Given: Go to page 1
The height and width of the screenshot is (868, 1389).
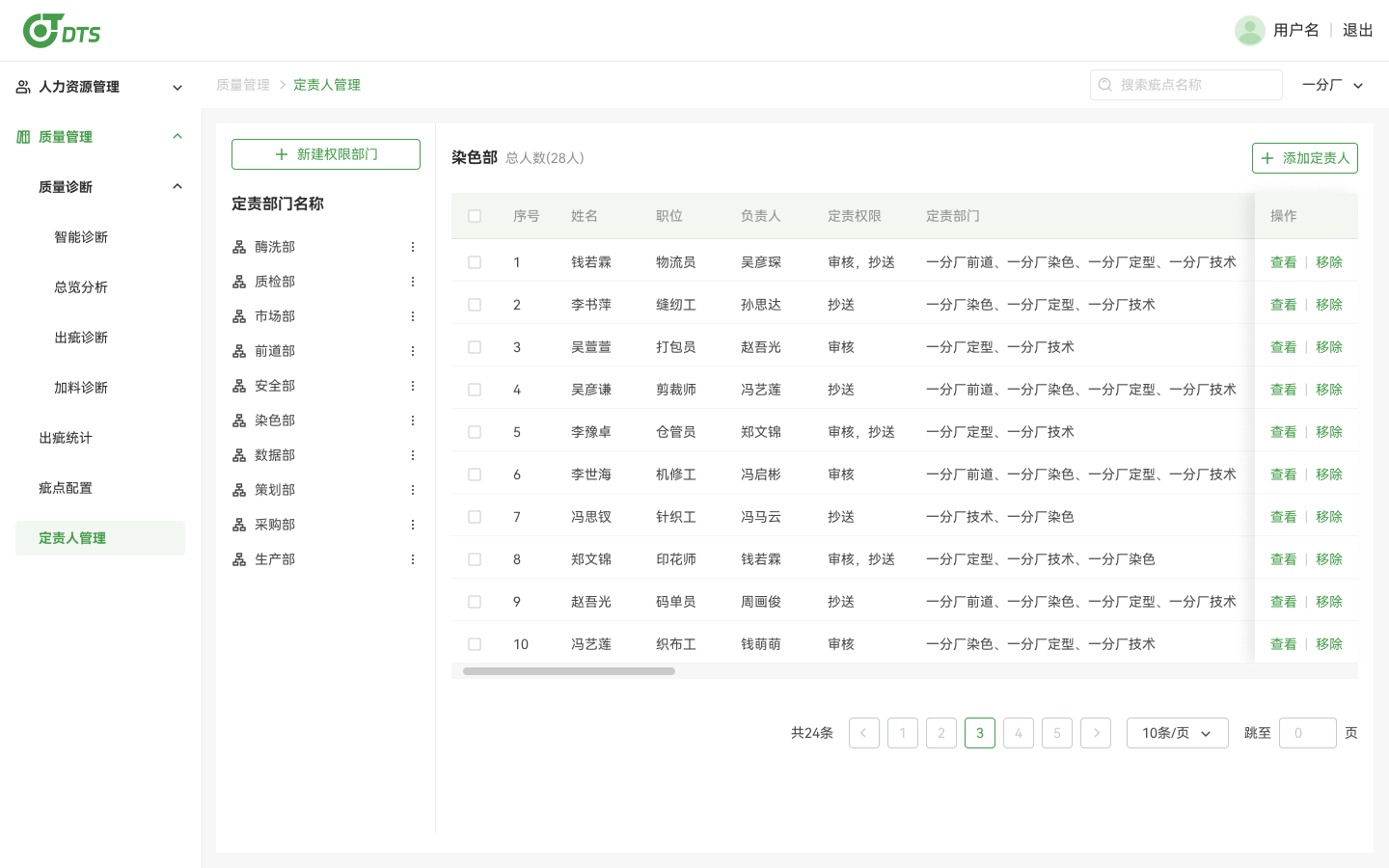Looking at the screenshot, I should (x=903, y=733).
